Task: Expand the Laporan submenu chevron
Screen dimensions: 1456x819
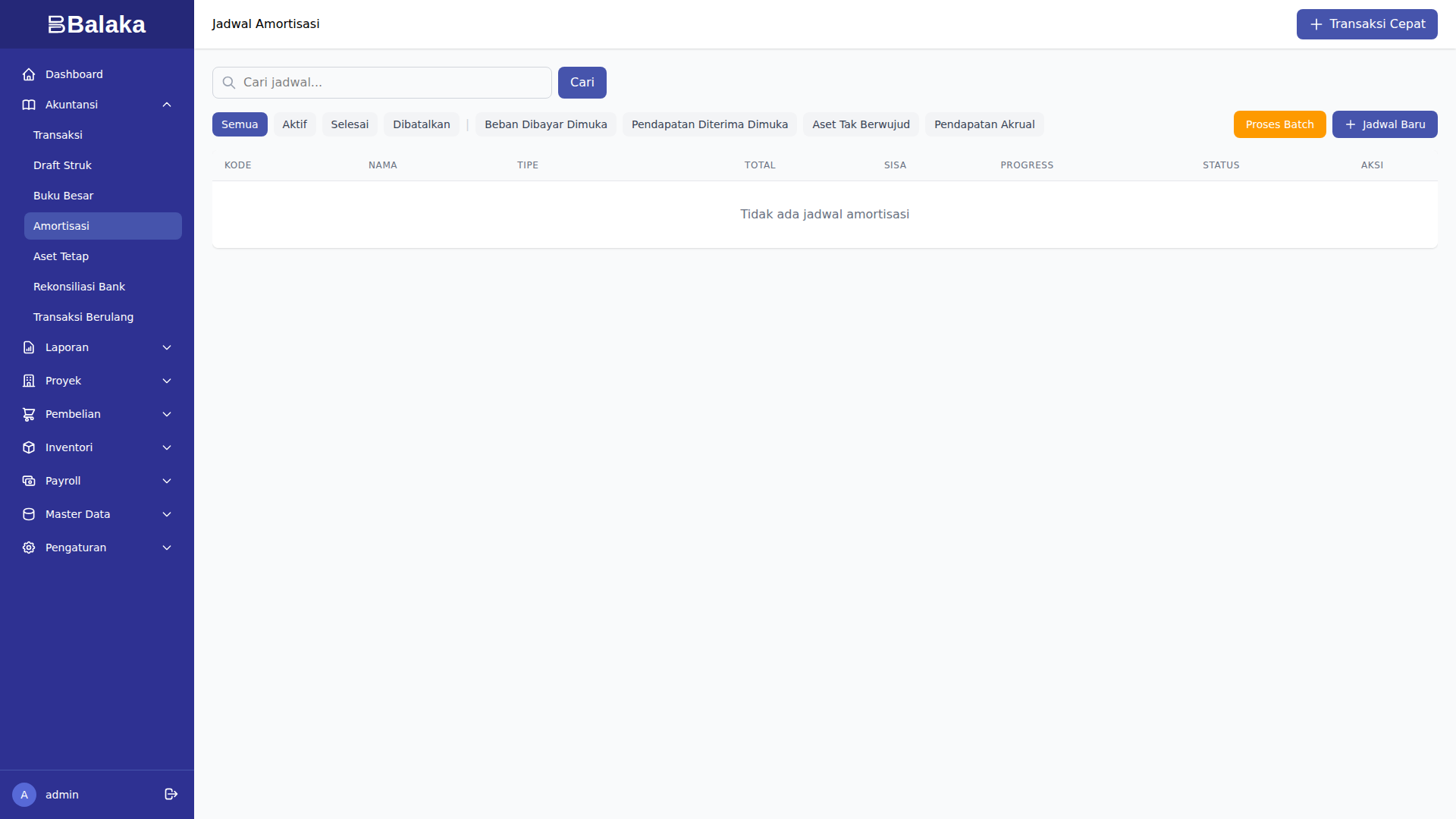Action: coord(167,347)
